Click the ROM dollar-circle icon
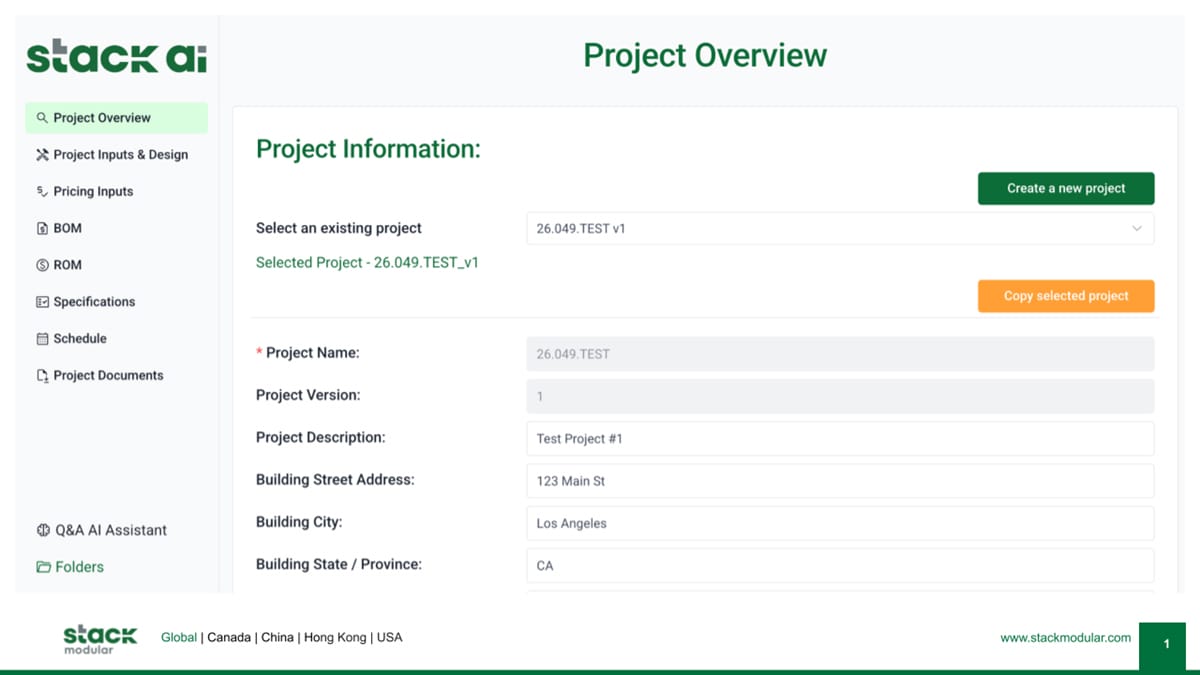Screen dimensions: 1200x675 [x=42, y=266]
